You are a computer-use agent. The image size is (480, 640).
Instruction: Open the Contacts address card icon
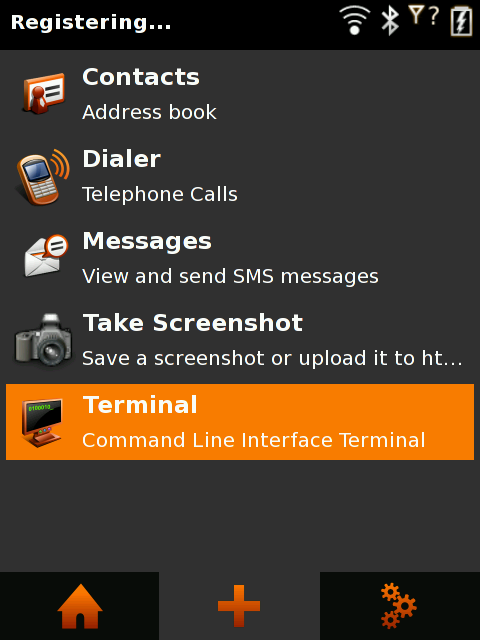(44, 93)
